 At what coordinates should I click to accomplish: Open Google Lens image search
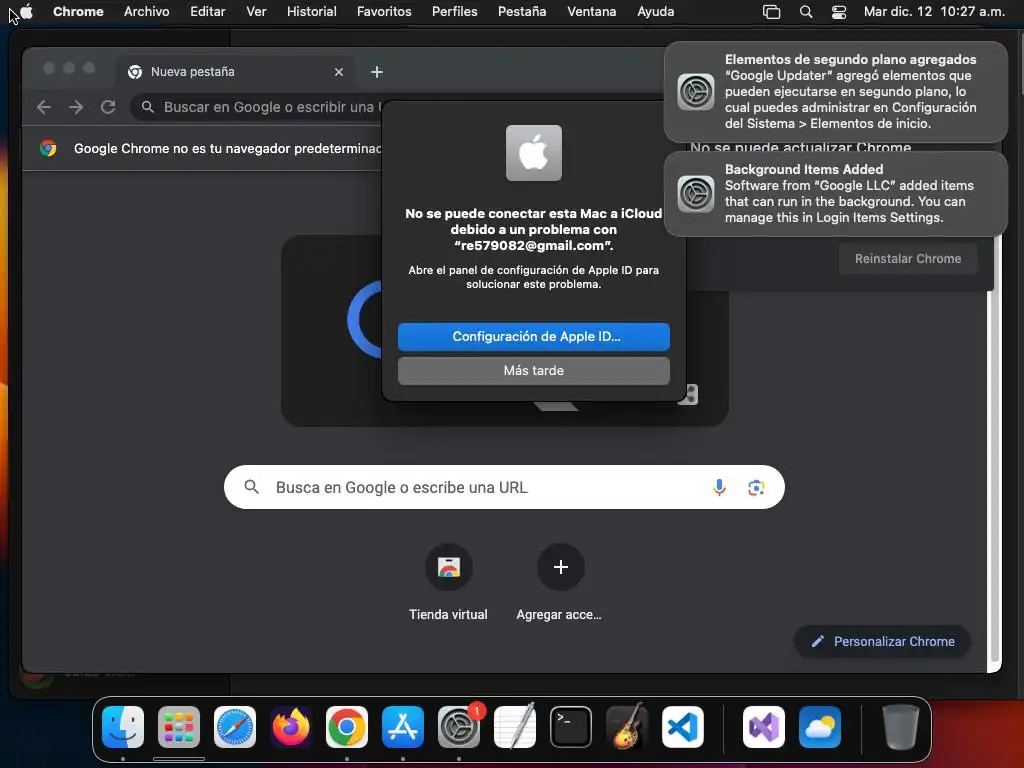tap(756, 487)
